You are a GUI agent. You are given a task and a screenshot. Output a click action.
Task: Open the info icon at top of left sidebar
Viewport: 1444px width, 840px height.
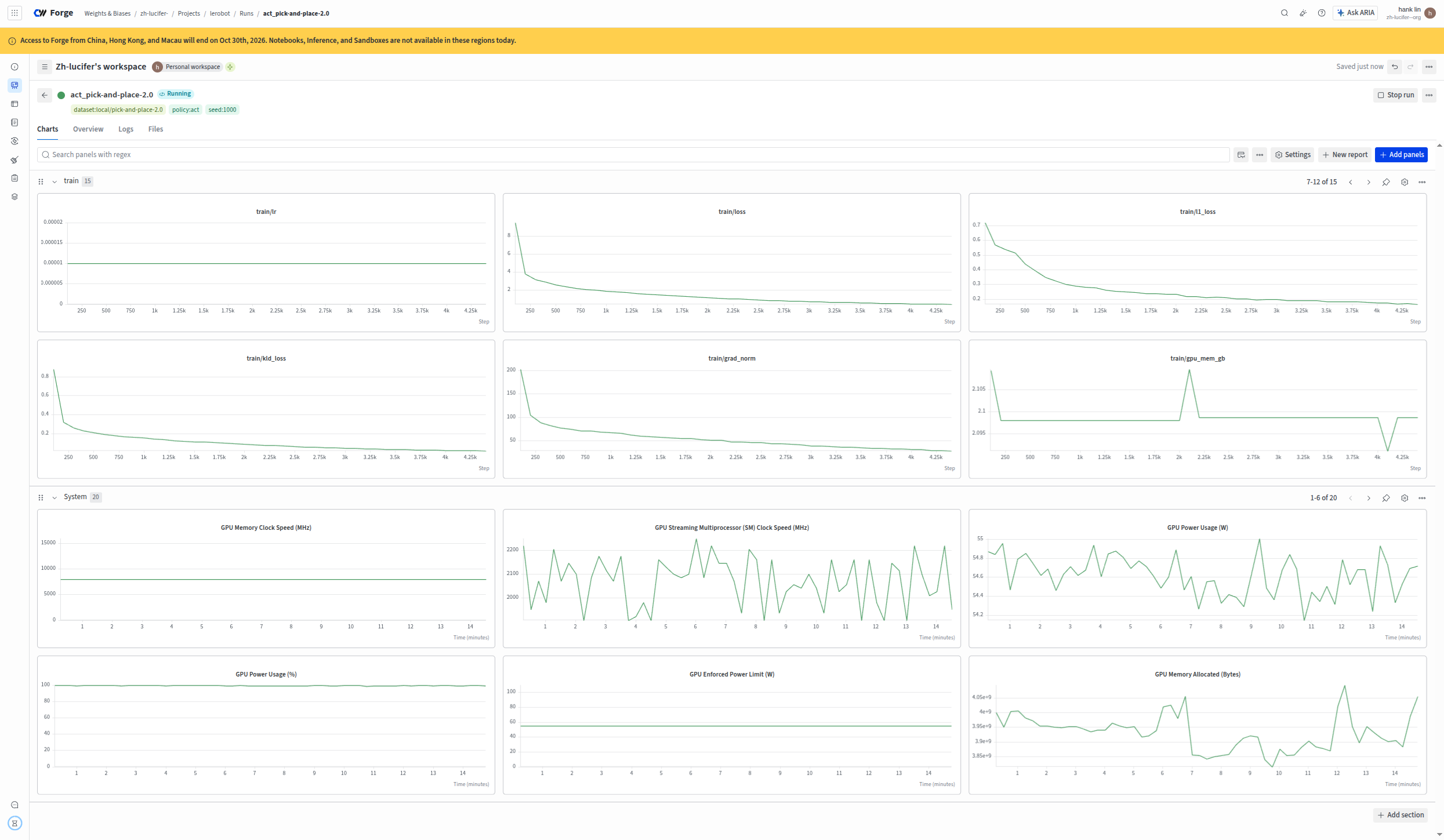pyautogui.click(x=14, y=67)
